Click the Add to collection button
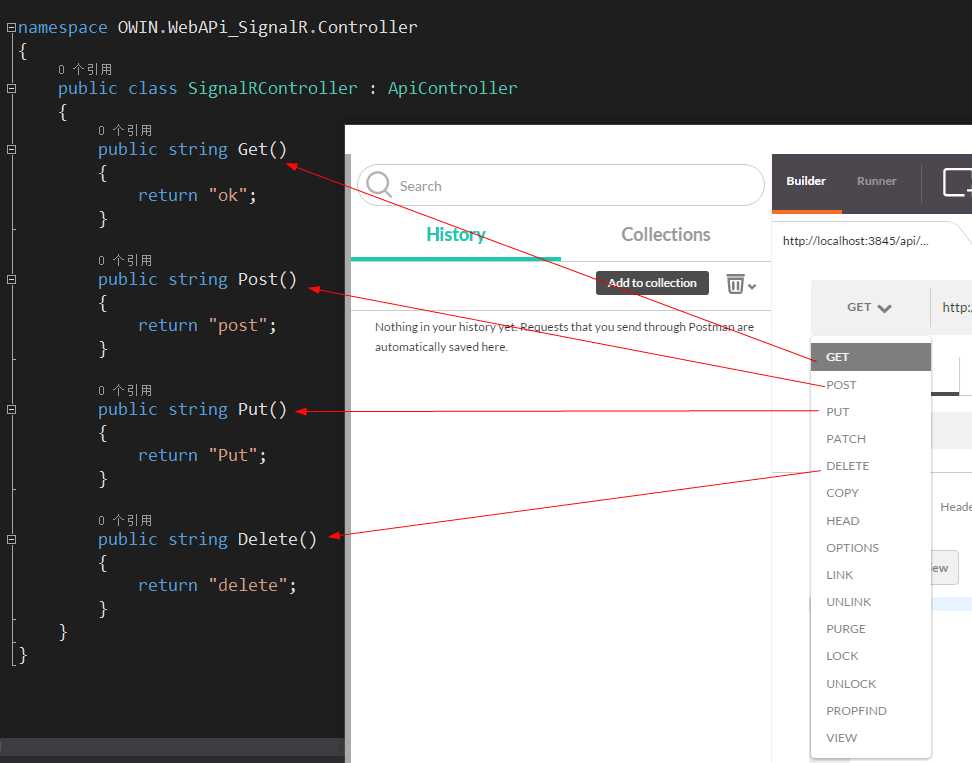This screenshot has height=763, width=972. click(x=652, y=283)
